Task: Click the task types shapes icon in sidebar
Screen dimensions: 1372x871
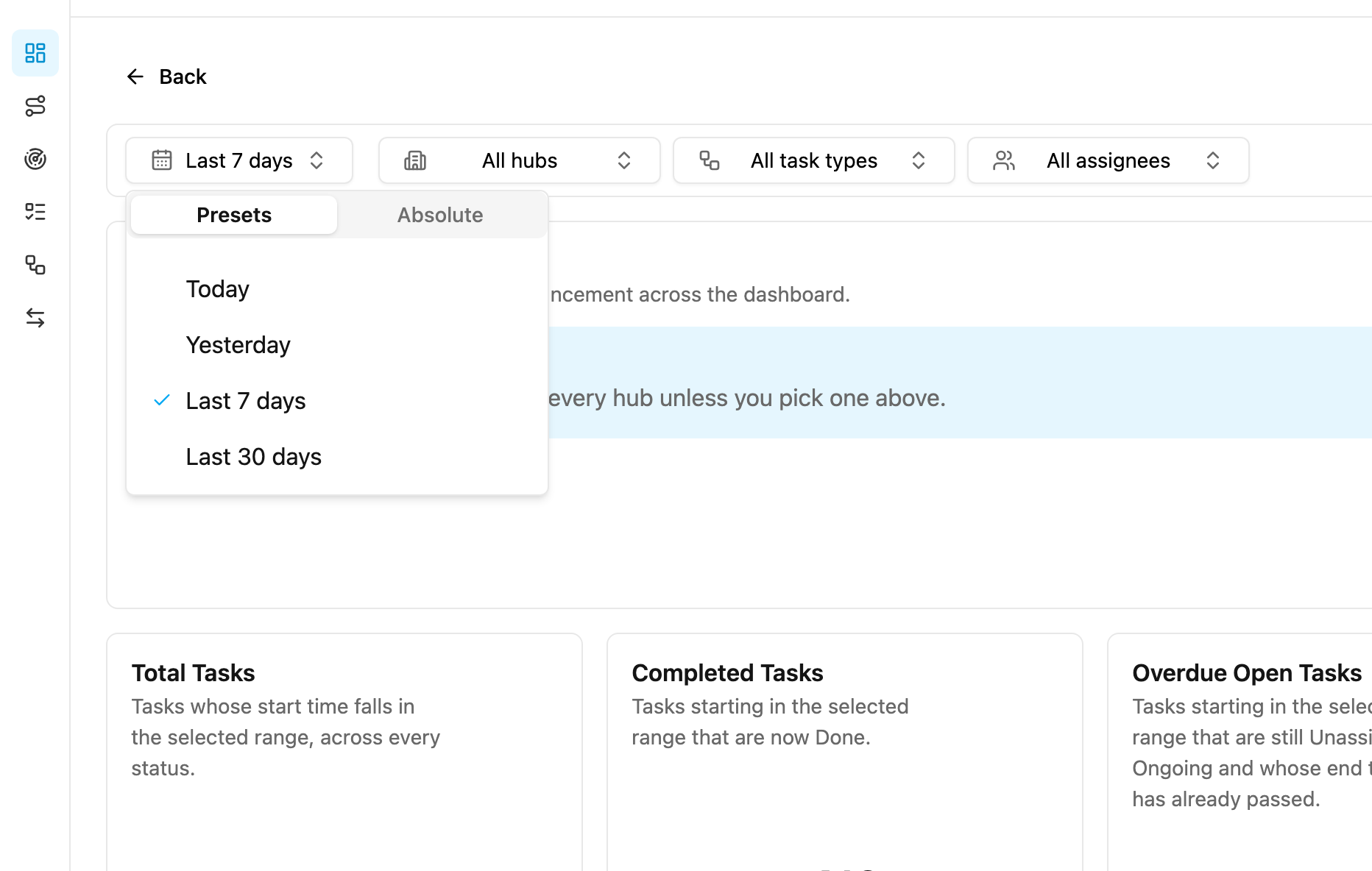Action: 35,265
